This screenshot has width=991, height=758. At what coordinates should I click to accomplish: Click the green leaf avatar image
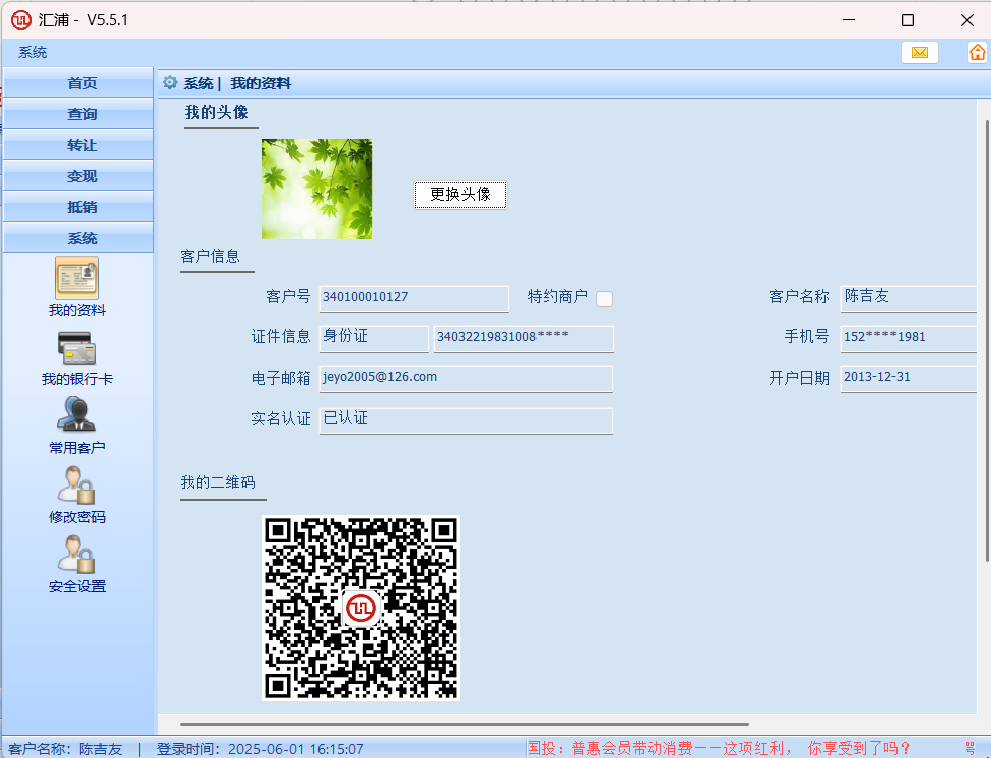pyautogui.click(x=316, y=189)
